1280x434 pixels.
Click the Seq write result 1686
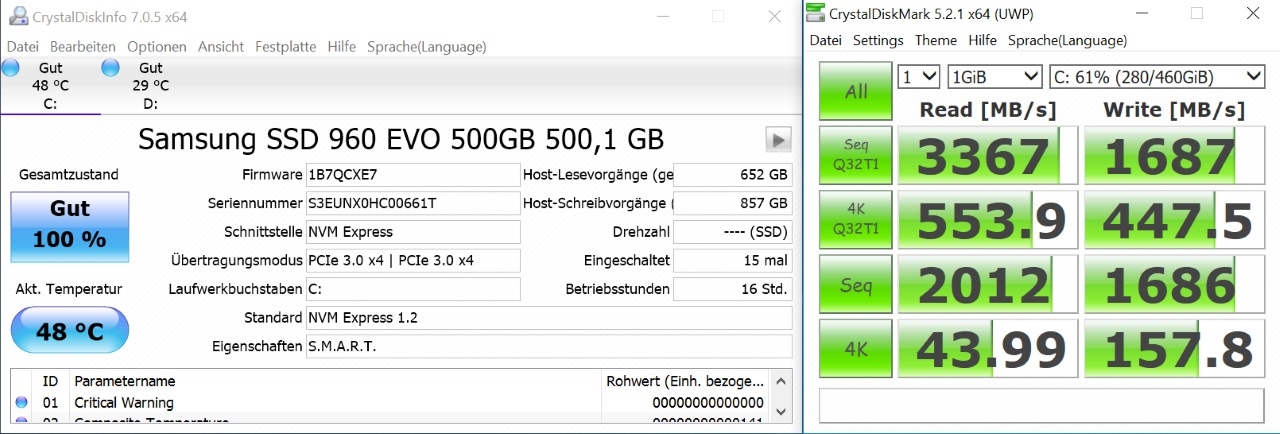click(x=1175, y=285)
